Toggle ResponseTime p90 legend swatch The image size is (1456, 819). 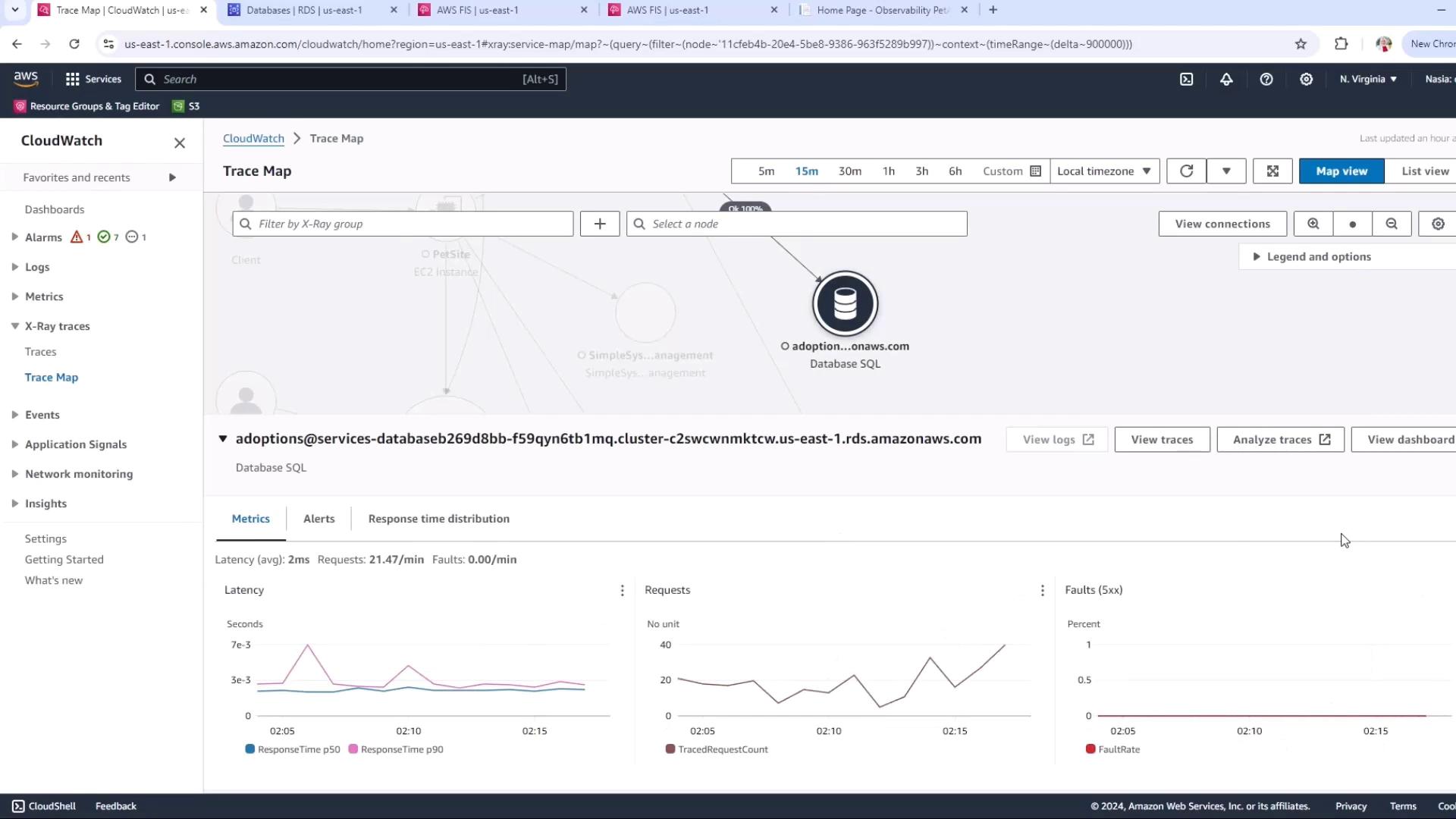coord(353,749)
